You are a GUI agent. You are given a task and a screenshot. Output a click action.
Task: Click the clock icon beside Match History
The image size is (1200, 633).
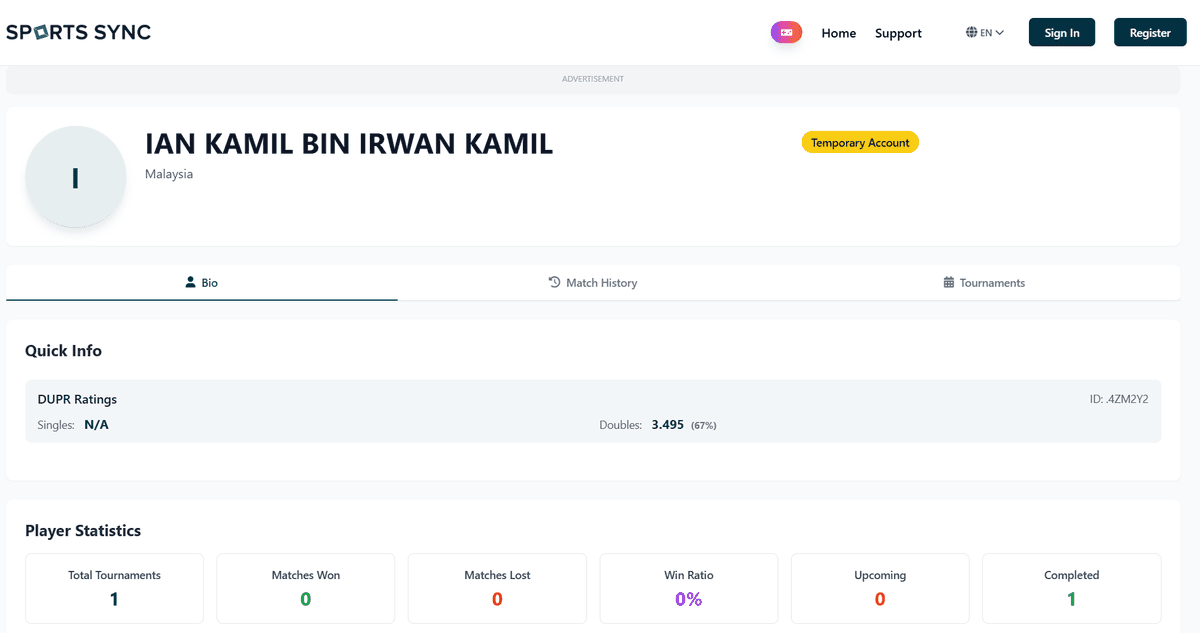[x=553, y=282]
